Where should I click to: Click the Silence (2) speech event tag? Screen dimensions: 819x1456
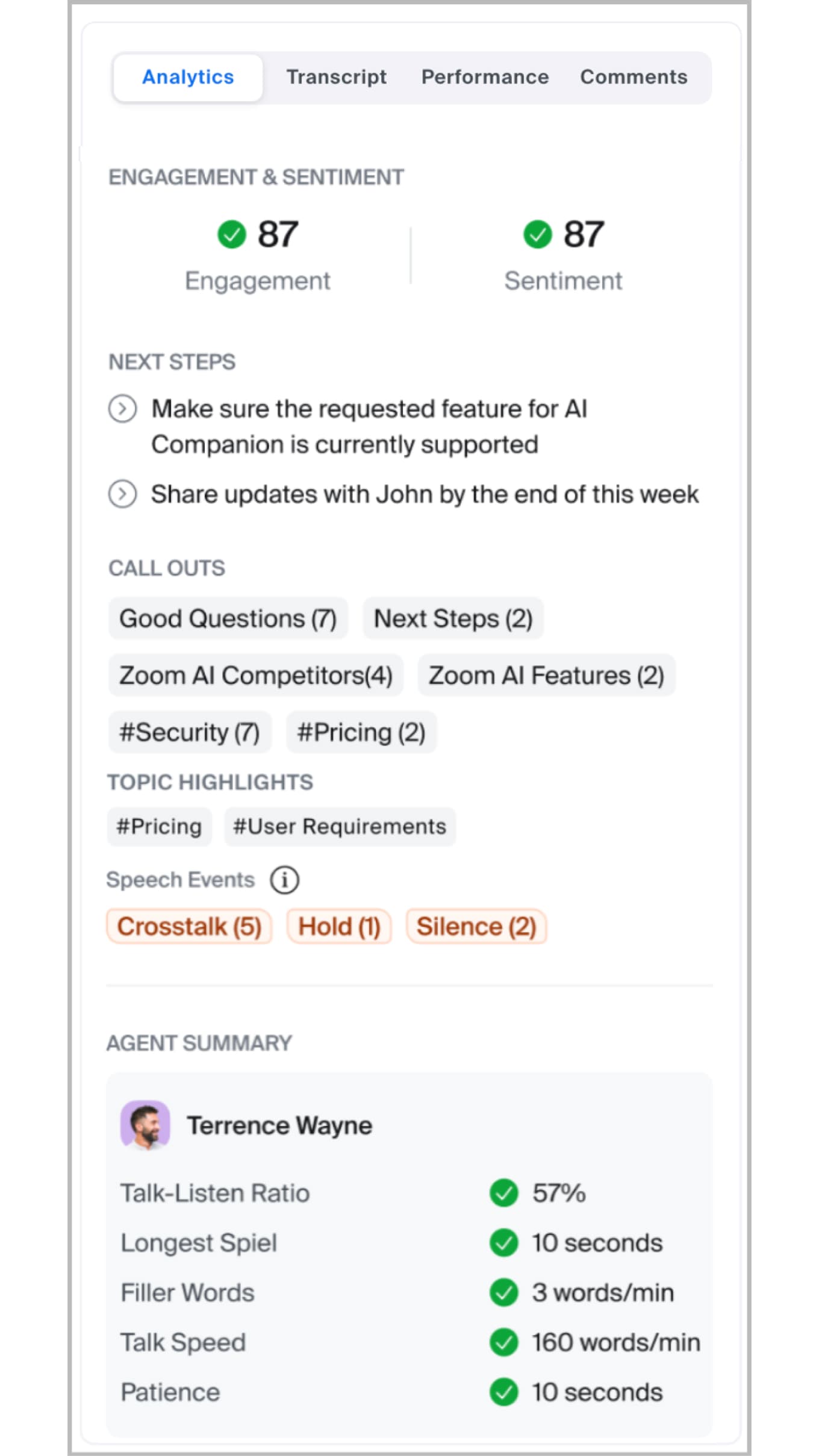476,926
